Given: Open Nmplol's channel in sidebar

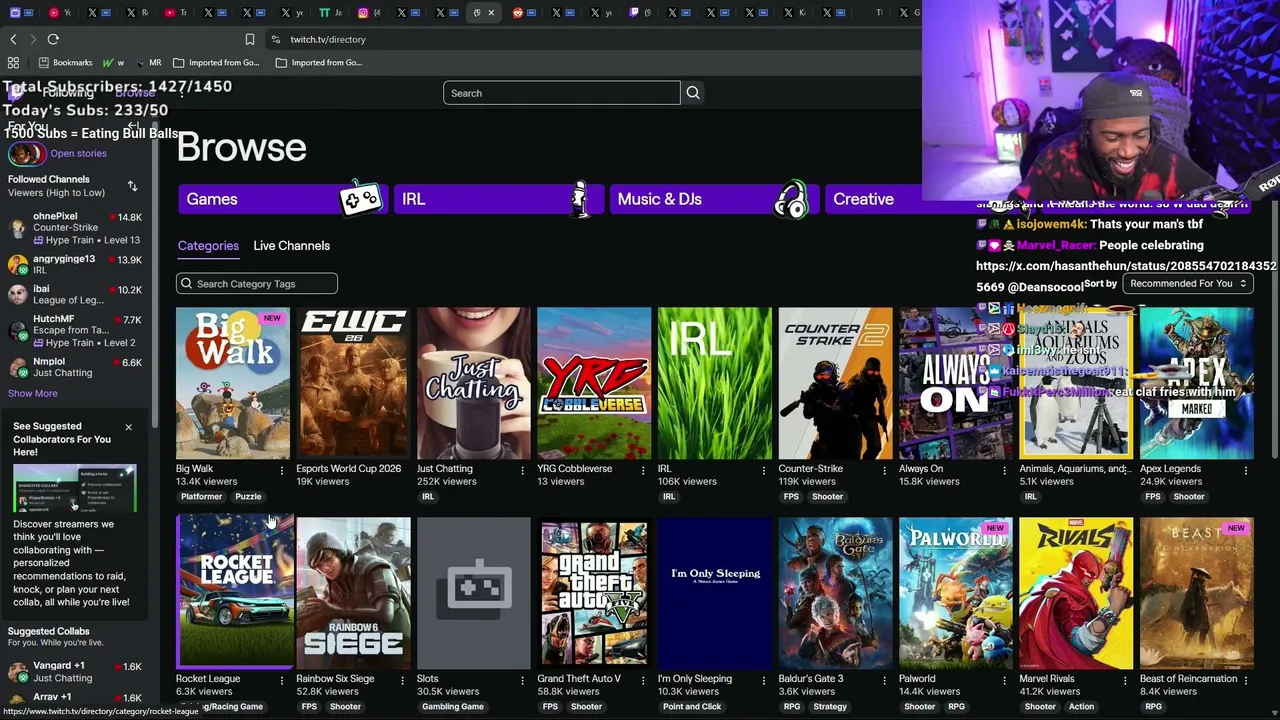Looking at the screenshot, I should click(x=76, y=367).
